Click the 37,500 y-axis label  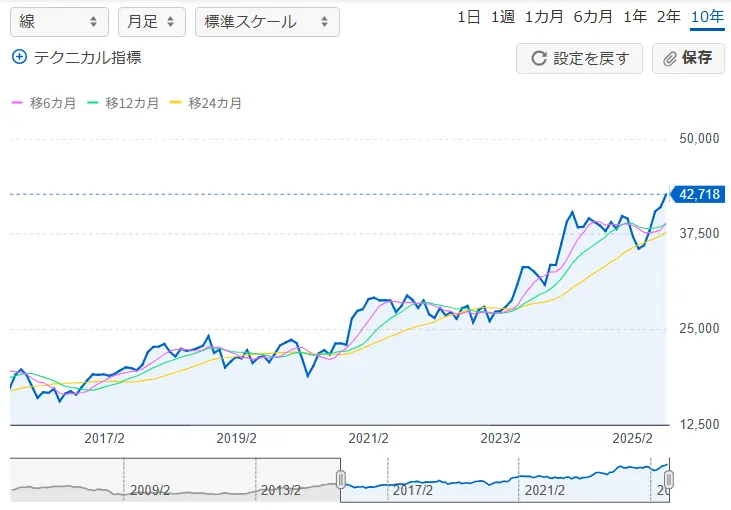pos(699,234)
